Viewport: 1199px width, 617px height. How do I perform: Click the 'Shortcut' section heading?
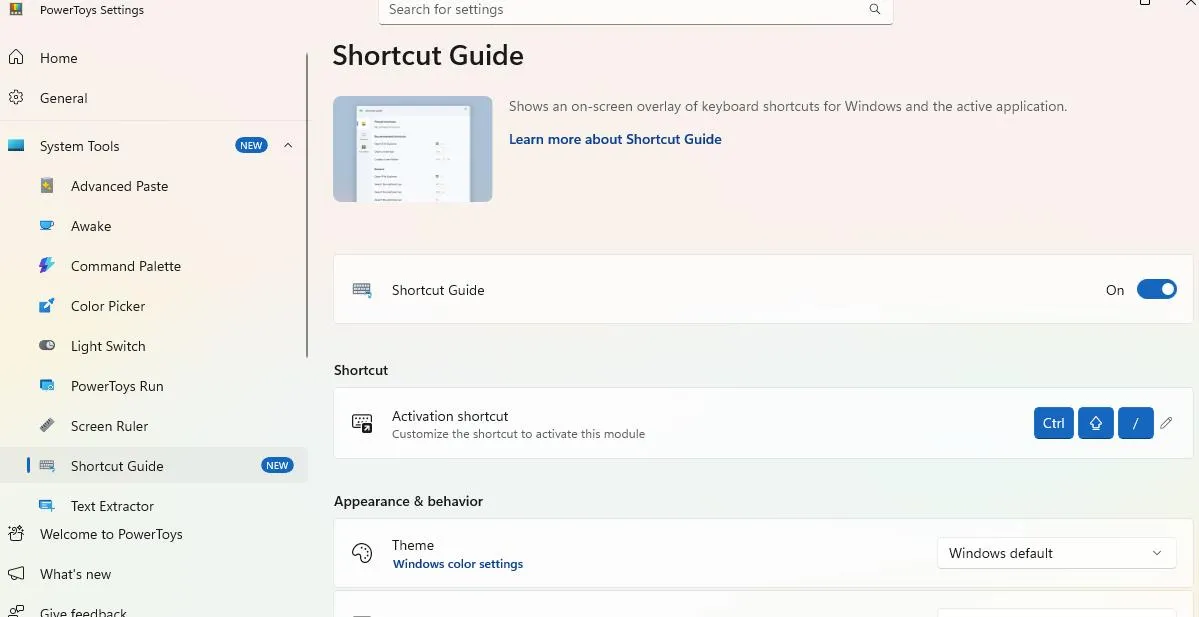(x=361, y=369)
